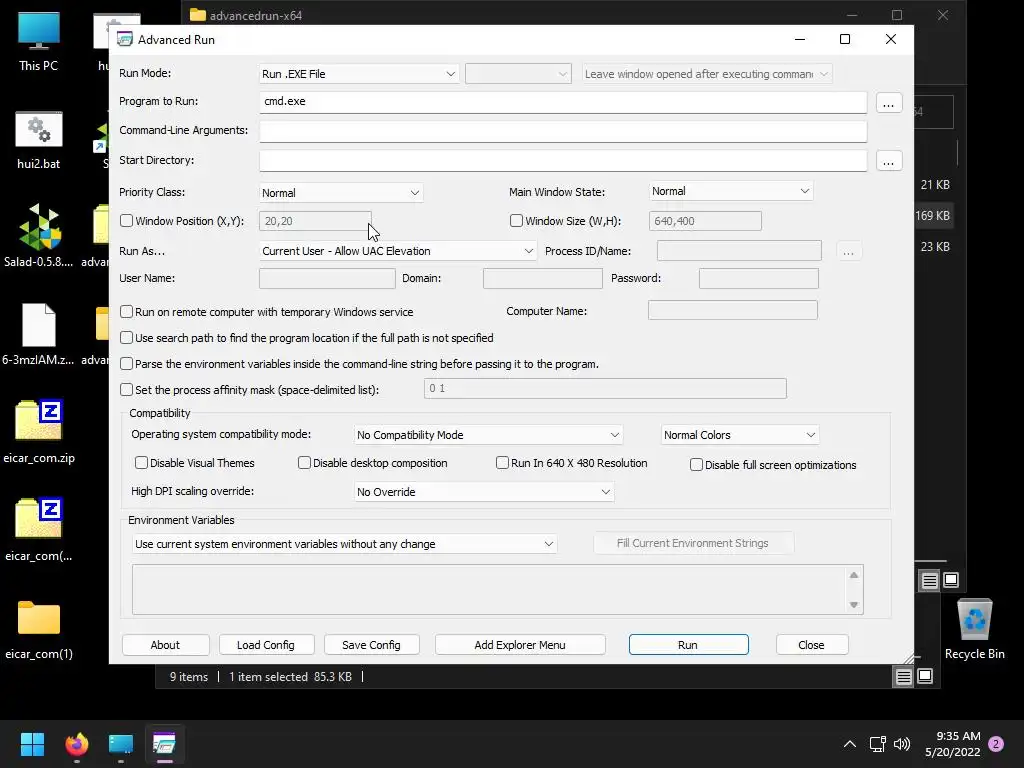Click the Load Config button
1024x768 pixels.
pyautogui.click(x=266, y=645)
